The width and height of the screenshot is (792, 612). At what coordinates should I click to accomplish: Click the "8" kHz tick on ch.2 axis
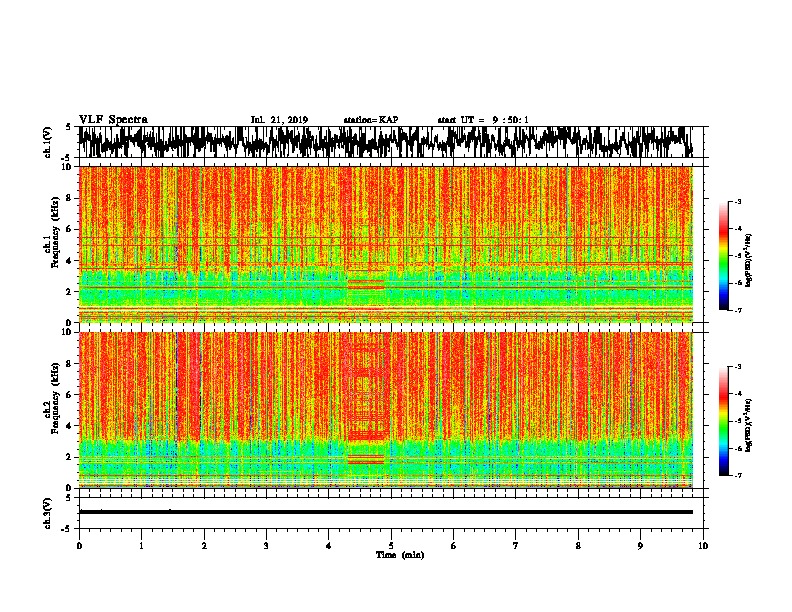[70, 364]
